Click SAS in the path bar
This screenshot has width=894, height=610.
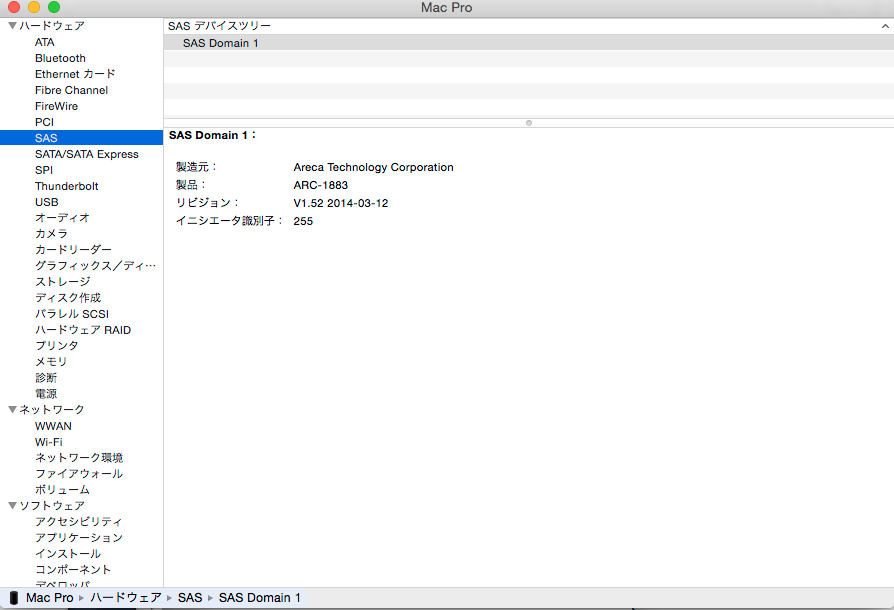[190, 597]
